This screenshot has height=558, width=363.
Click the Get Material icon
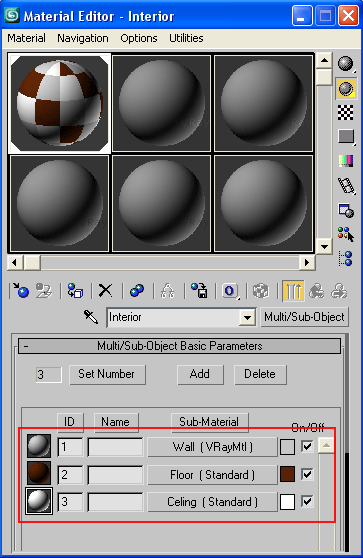(x=21, y=291)
